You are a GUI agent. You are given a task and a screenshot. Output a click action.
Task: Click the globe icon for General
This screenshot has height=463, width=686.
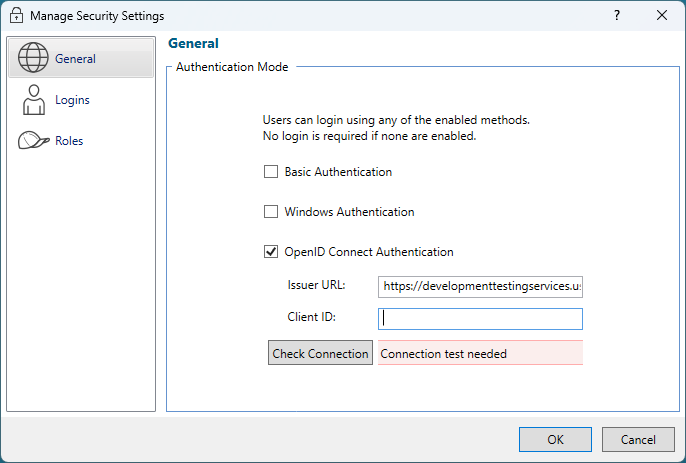click(x=33, y=59)
